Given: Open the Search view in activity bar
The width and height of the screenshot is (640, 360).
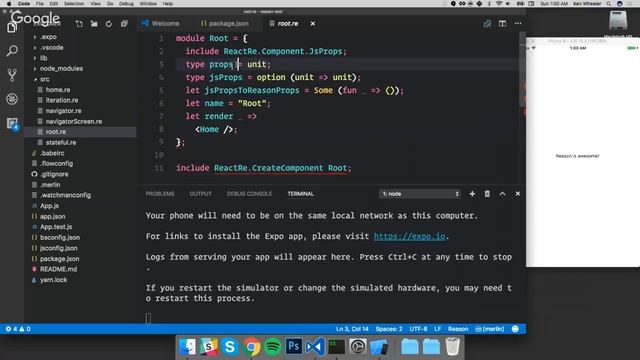Looking at the screenshot, I should pos(12,51).
